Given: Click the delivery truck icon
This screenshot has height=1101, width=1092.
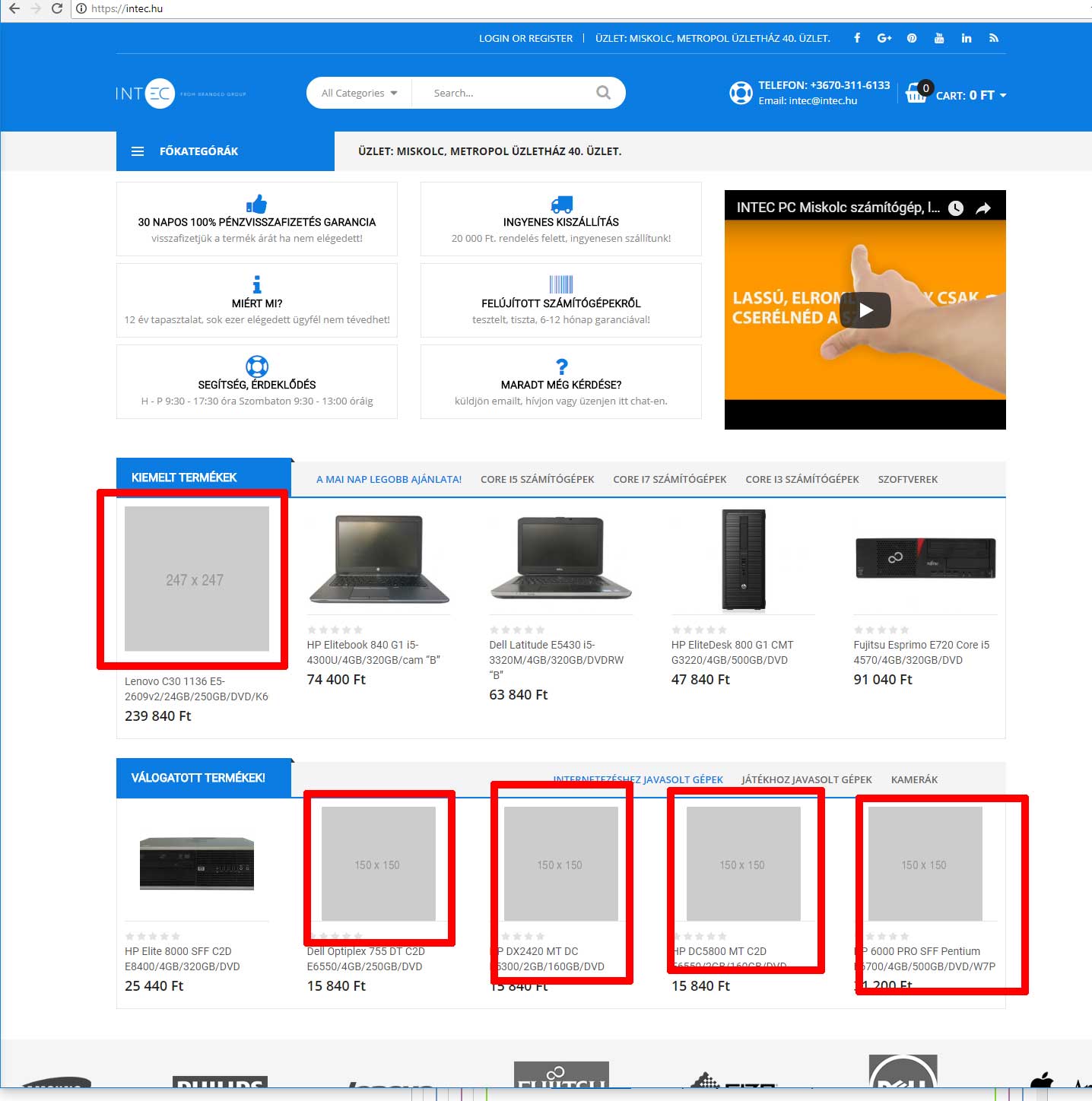Looking at the screenshot, I should (x=561, y=204).
